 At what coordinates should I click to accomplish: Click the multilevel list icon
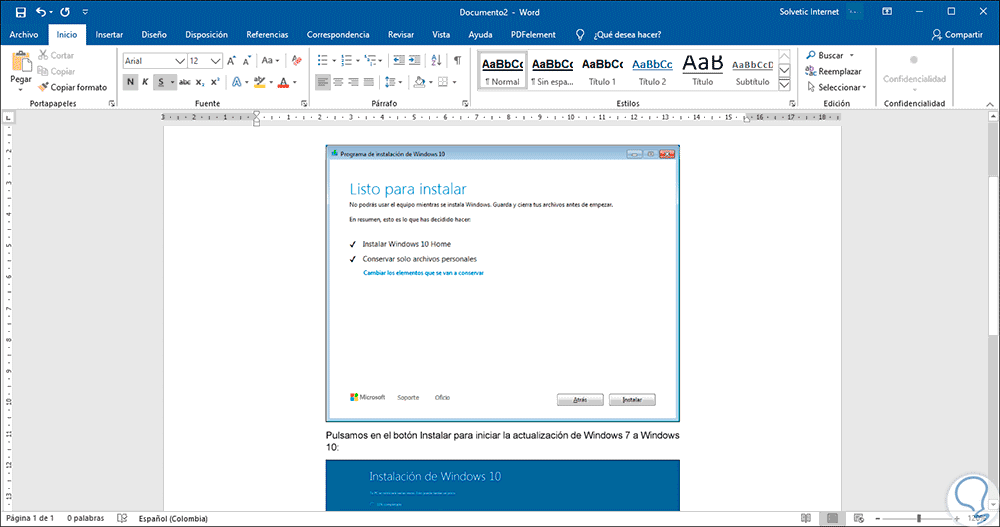pyautogui.click(x=370, y=61)
